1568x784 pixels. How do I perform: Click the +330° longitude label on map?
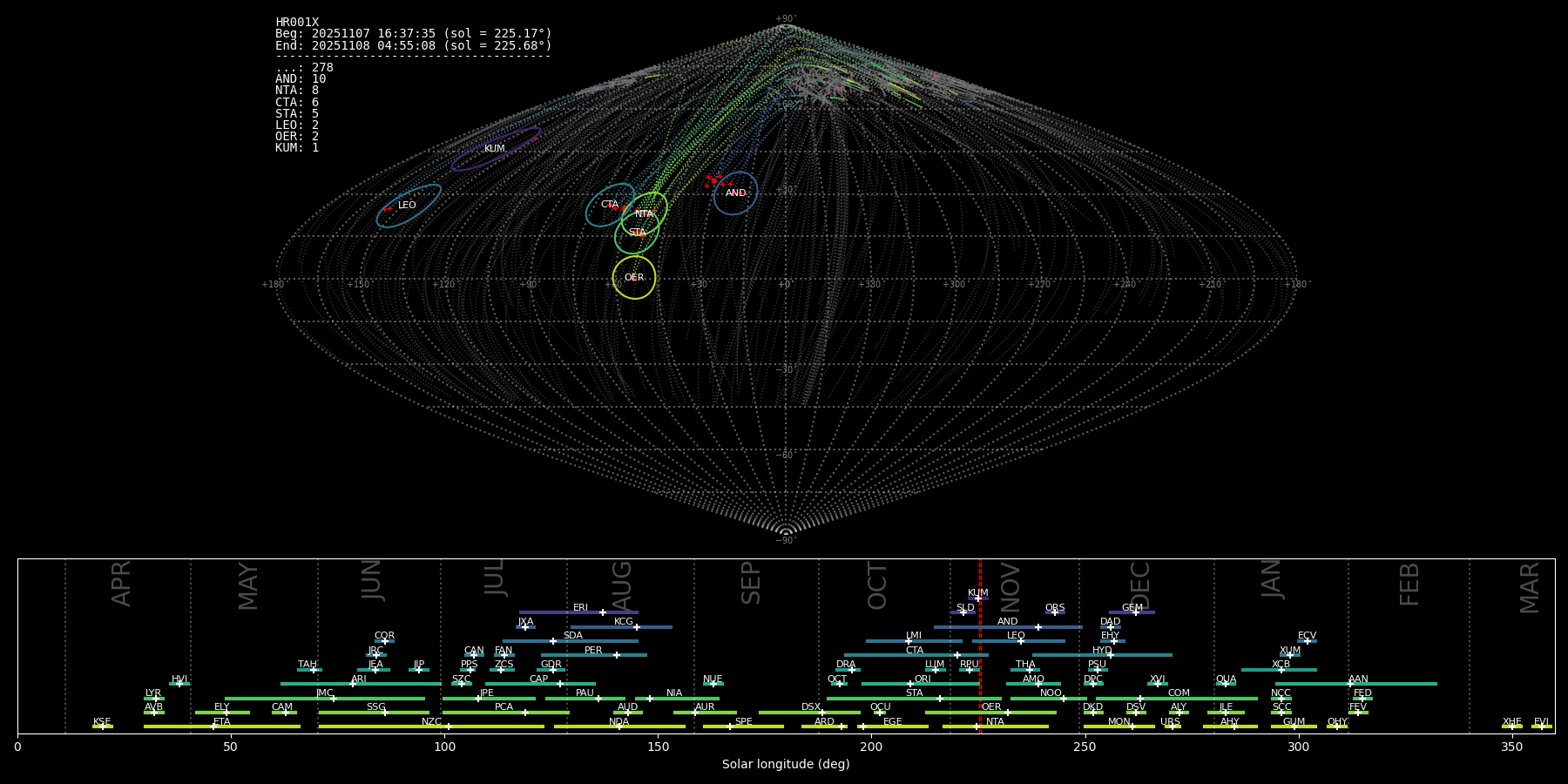point(870,285)
